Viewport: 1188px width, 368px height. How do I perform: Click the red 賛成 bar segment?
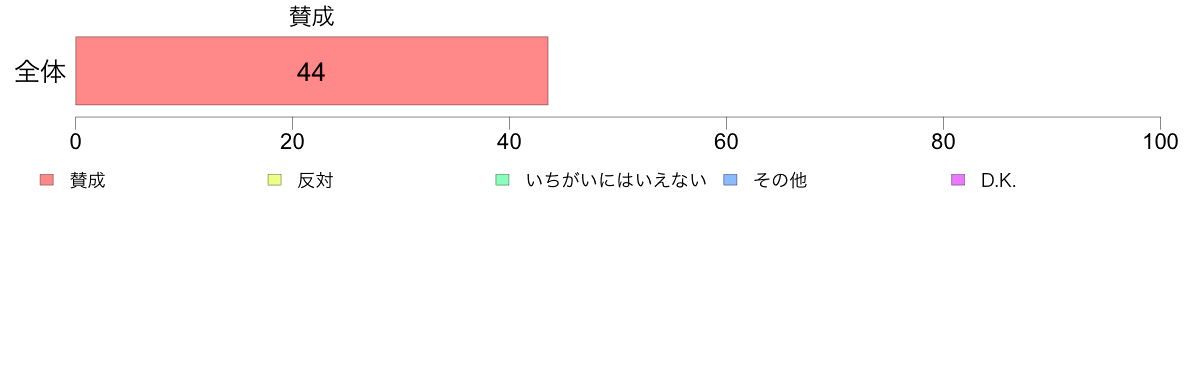(x=311, y=70)
